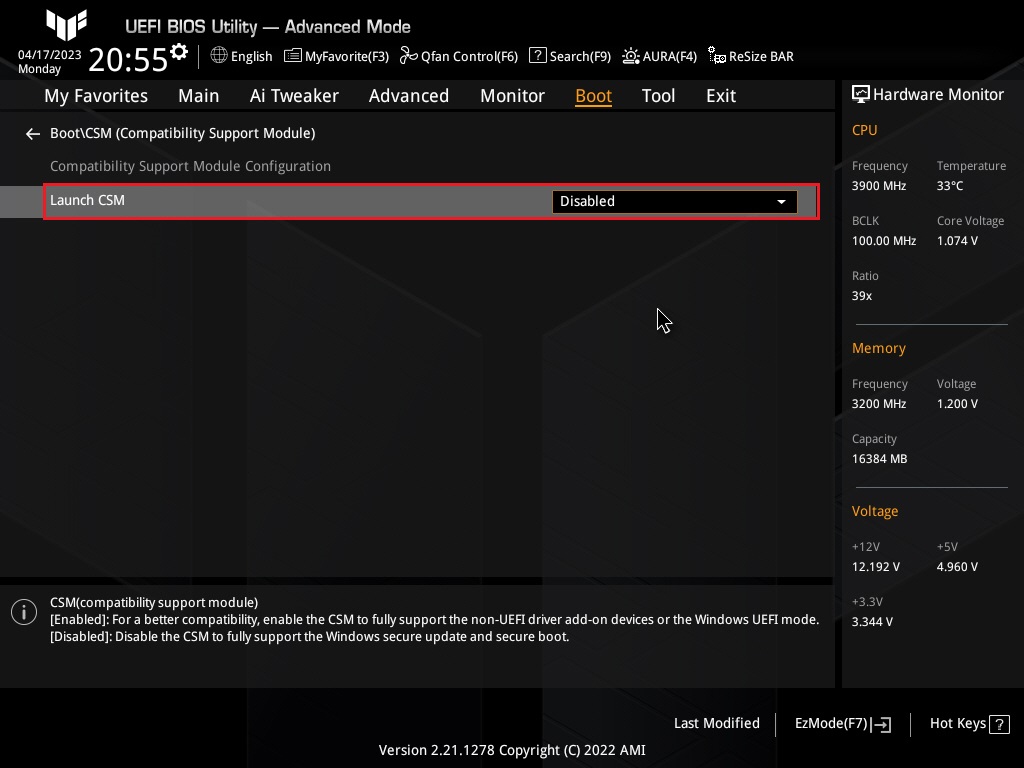The height and width of the screenshot is (768, 1024).
Task: Click MyFavorite(F3) label
Action: pyautogui.click(x=347, y=57)
